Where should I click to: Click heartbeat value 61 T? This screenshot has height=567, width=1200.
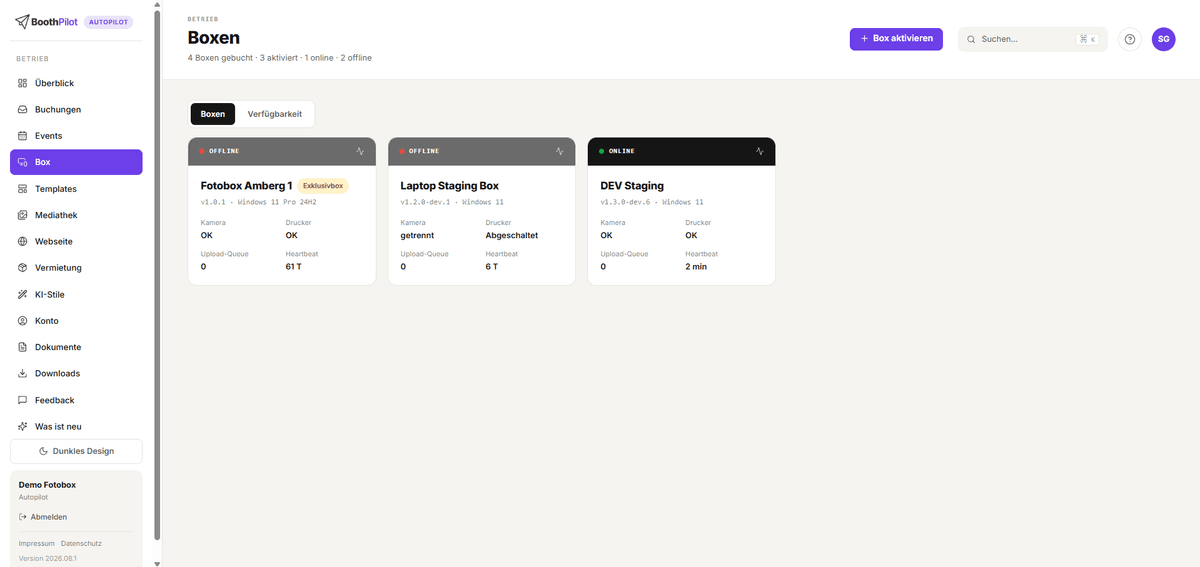(294, 267)
